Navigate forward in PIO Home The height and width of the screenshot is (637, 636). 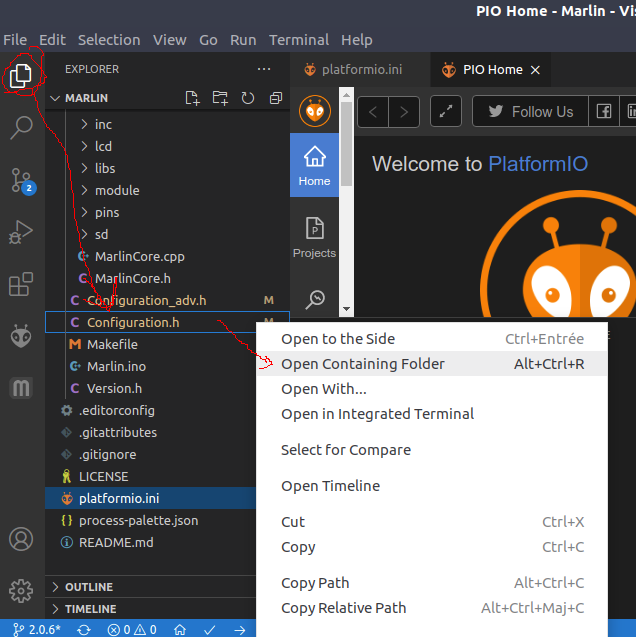404,112
